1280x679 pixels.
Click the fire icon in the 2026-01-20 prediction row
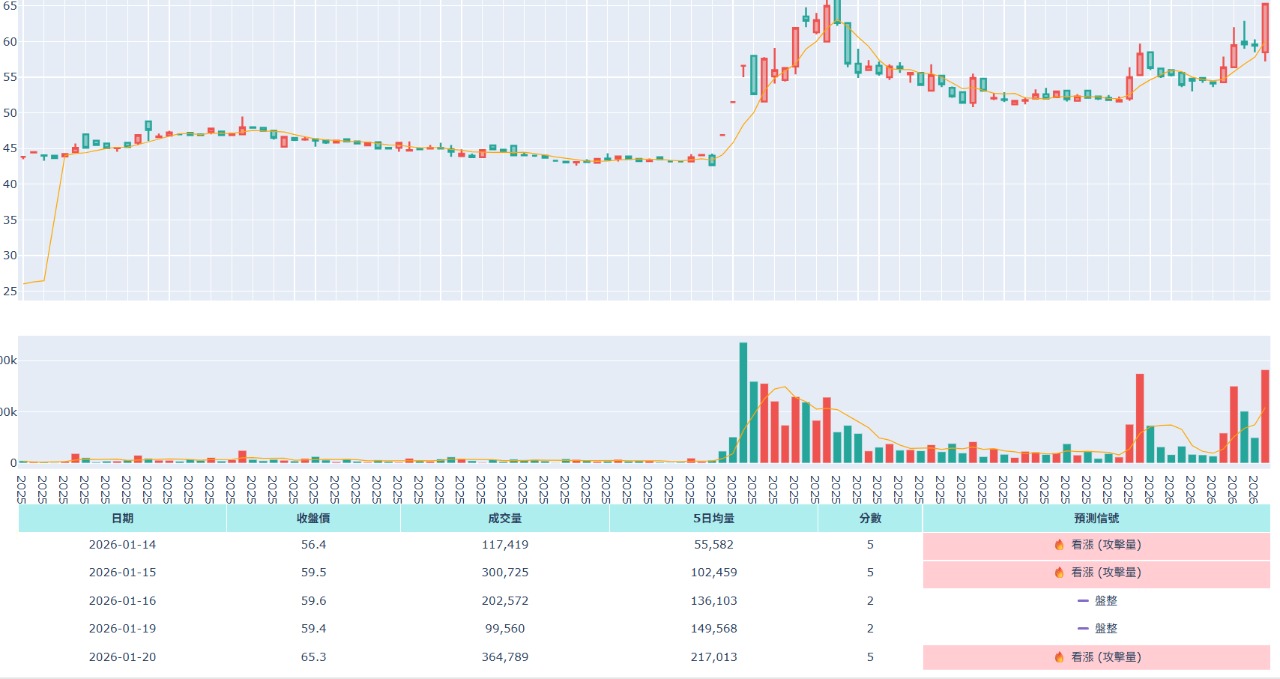[x=1059, y=657]
